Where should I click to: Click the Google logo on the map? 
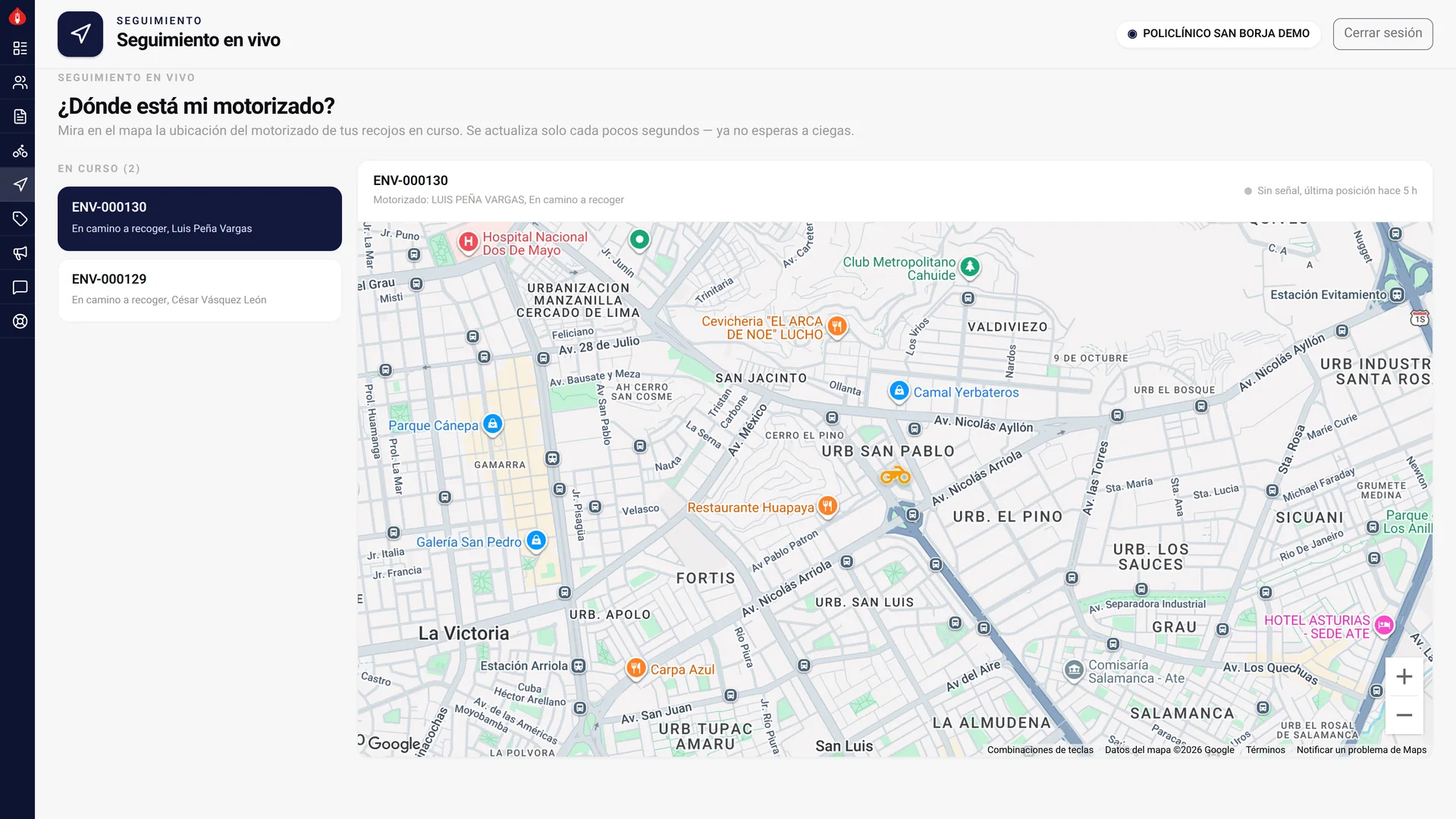pos(394,744)
